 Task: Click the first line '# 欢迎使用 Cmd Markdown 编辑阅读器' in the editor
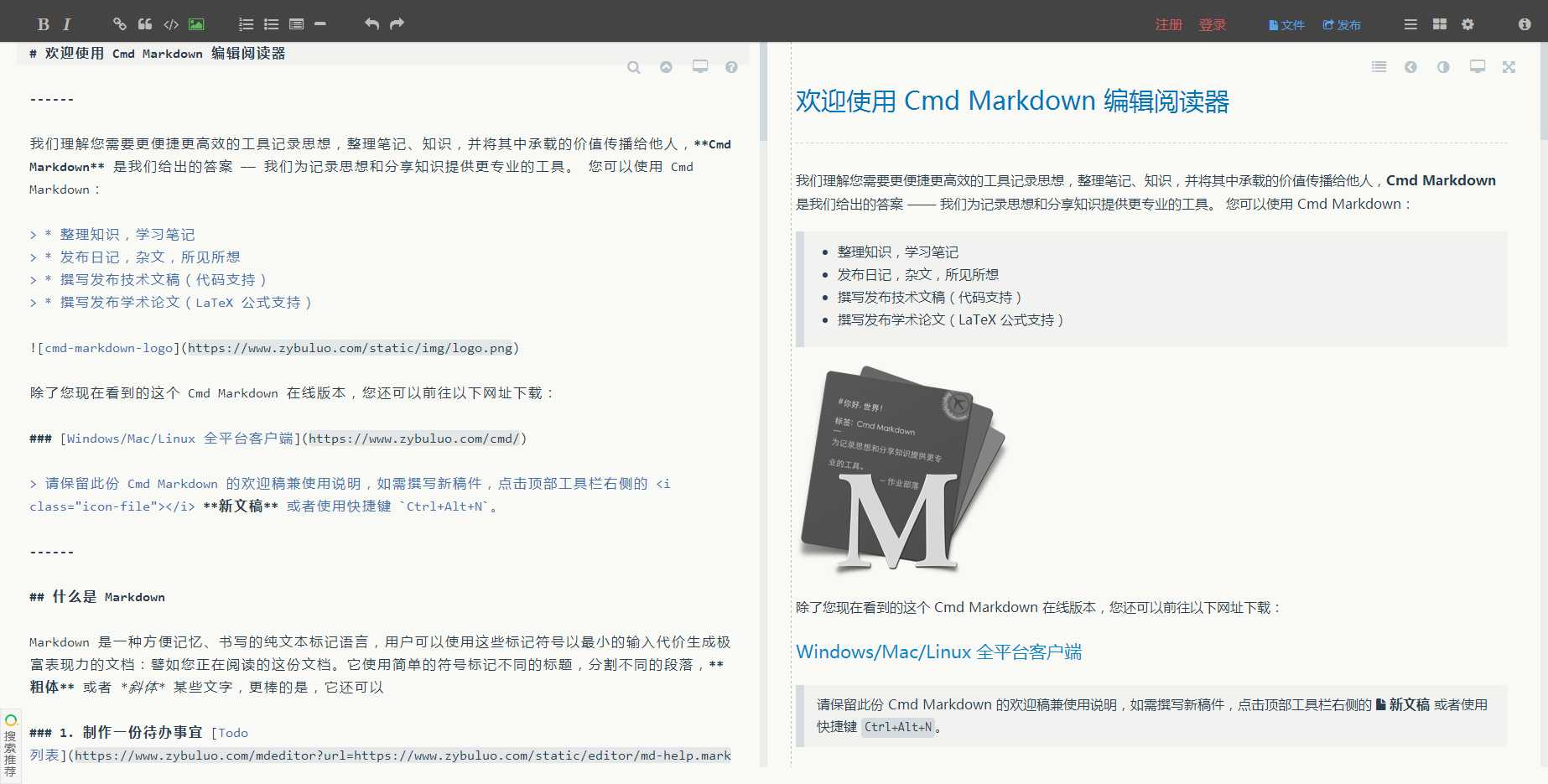(158, 54)
